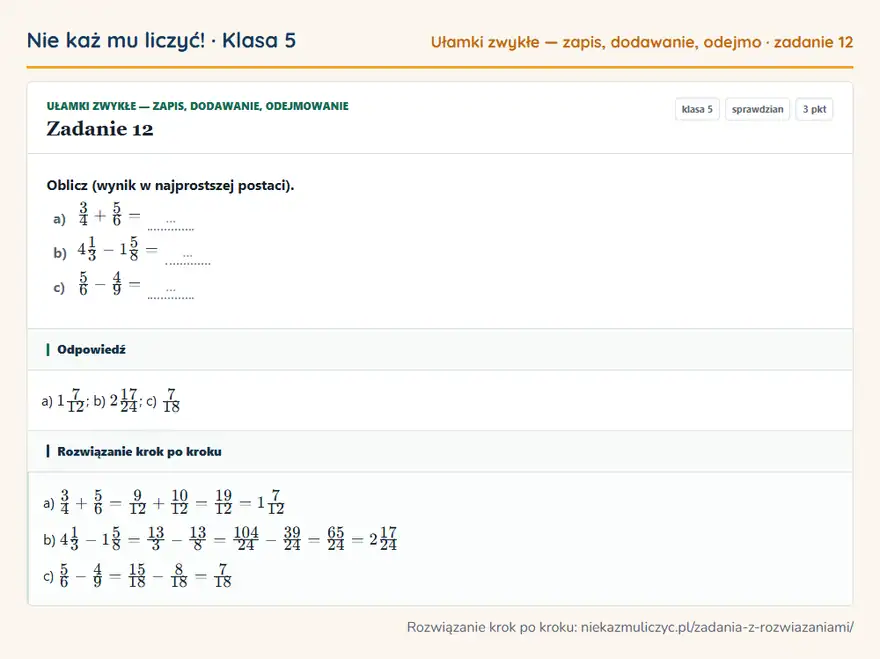Image resolution: width=880 pixels, height=659 pixels.
Task: Click the answer blank for exercise a)
Action: pyautogui.click(x=171, y=223)
